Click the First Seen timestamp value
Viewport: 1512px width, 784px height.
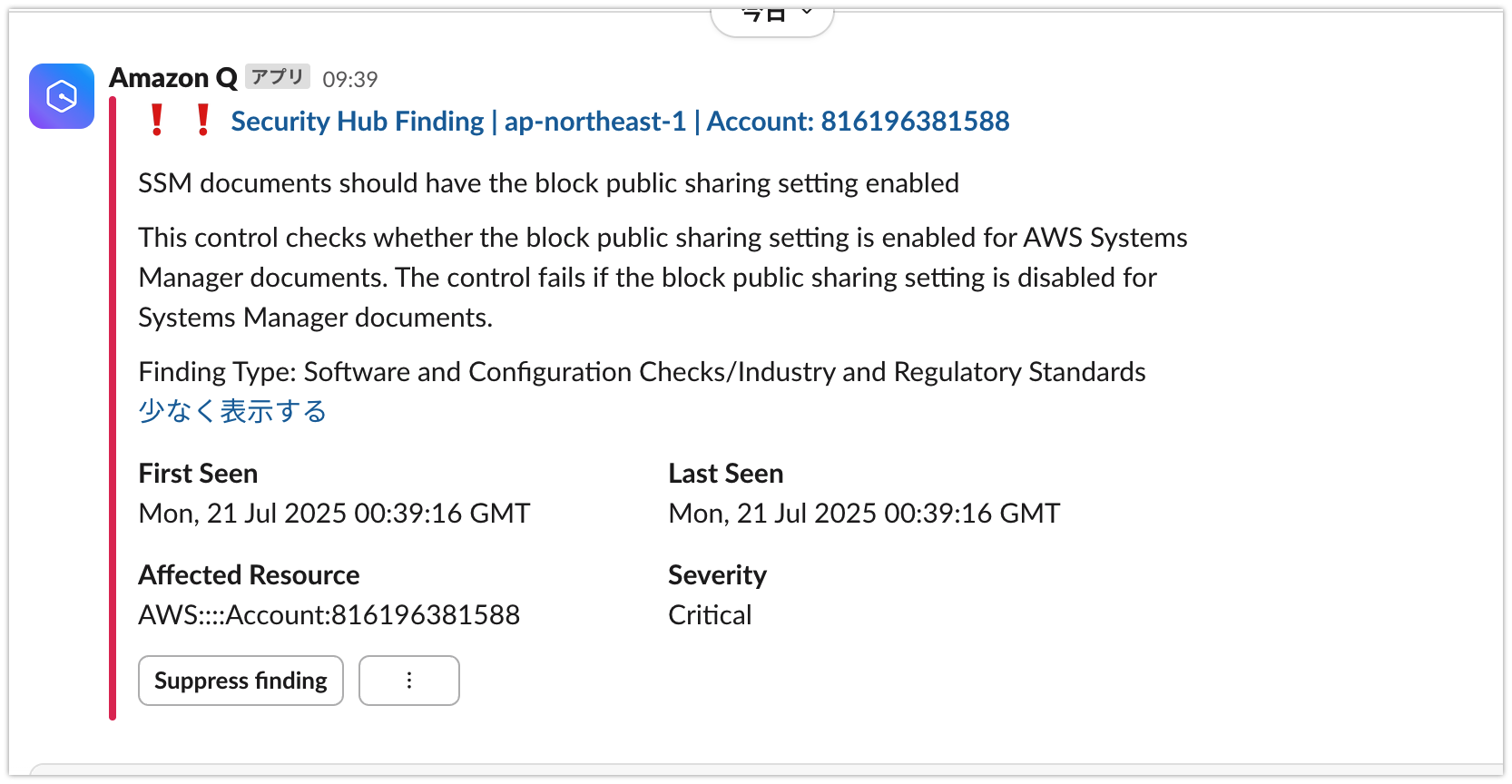[x=334, y=514]
